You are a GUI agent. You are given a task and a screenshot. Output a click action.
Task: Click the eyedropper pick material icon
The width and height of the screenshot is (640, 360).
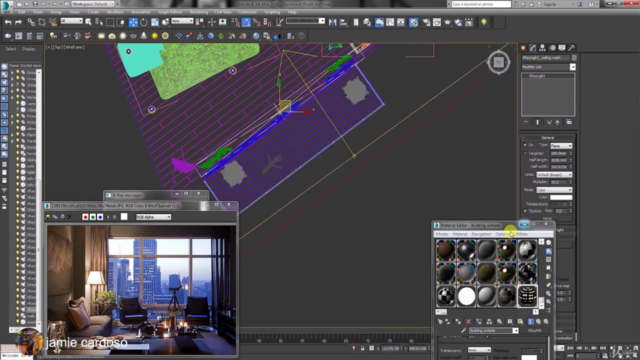pyautogui.click(x=463, y=330)
